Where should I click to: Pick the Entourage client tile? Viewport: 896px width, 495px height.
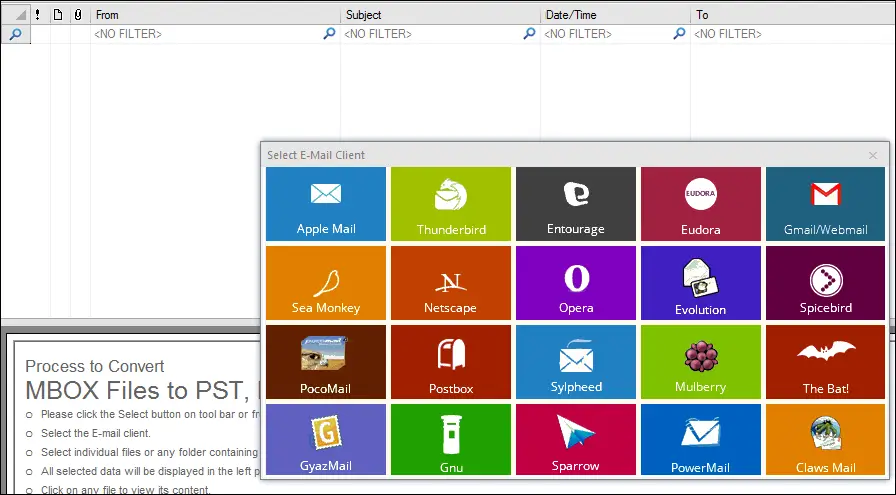575,204
